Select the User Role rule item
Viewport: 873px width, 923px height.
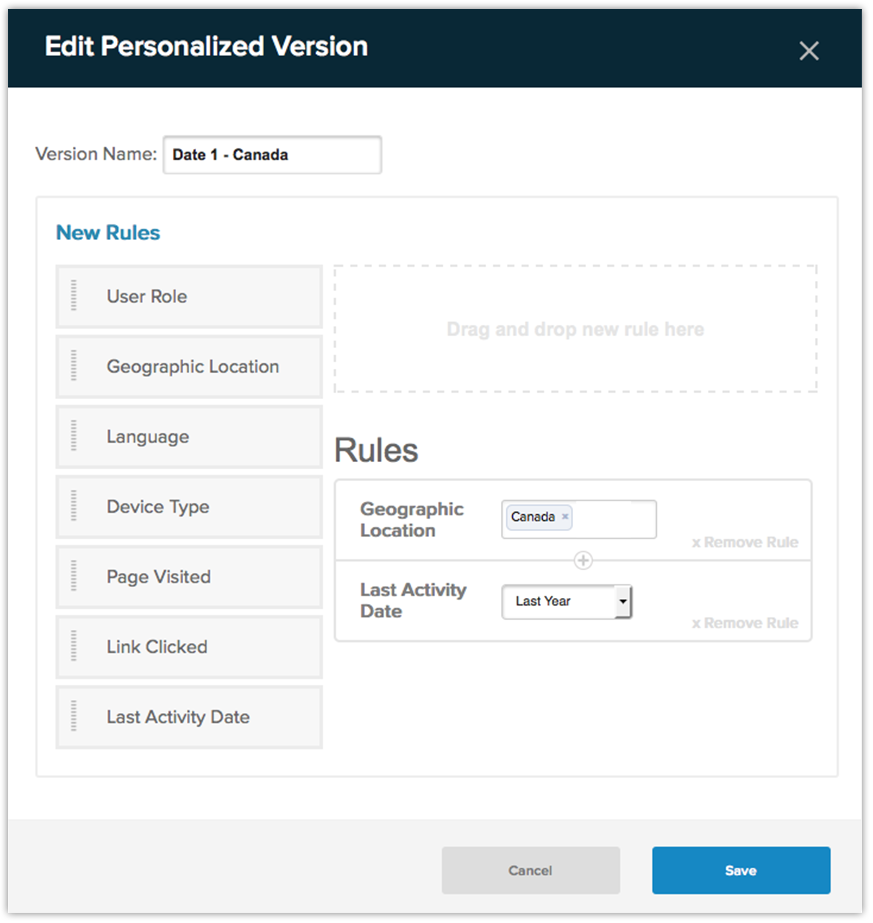[x=189, y=296]
